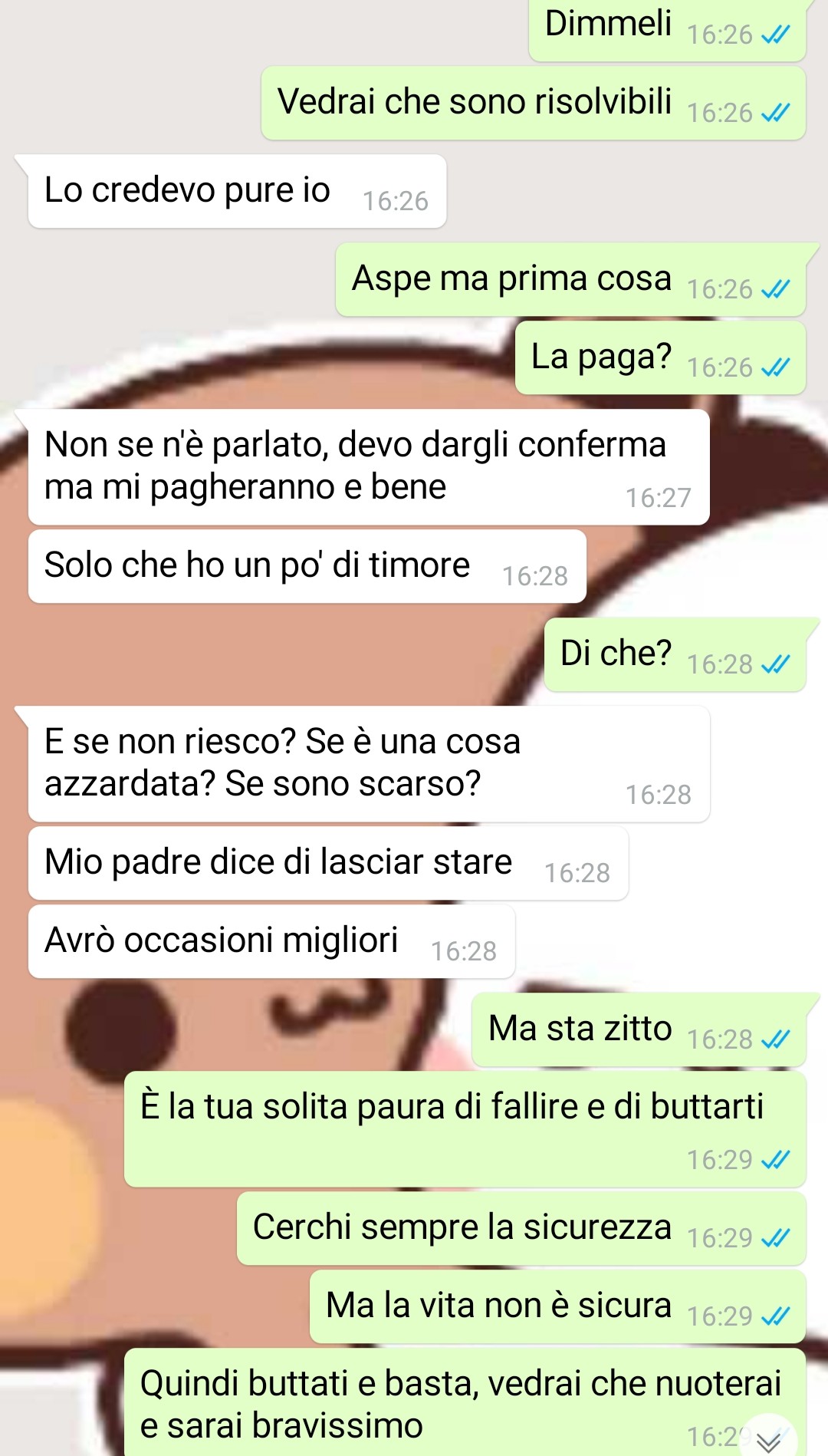Image resolution: width=828 pixels, height=1456 pixels.
Task: Select 'Quindi buttati e basta' message bubble
Action: (465, 1402)
